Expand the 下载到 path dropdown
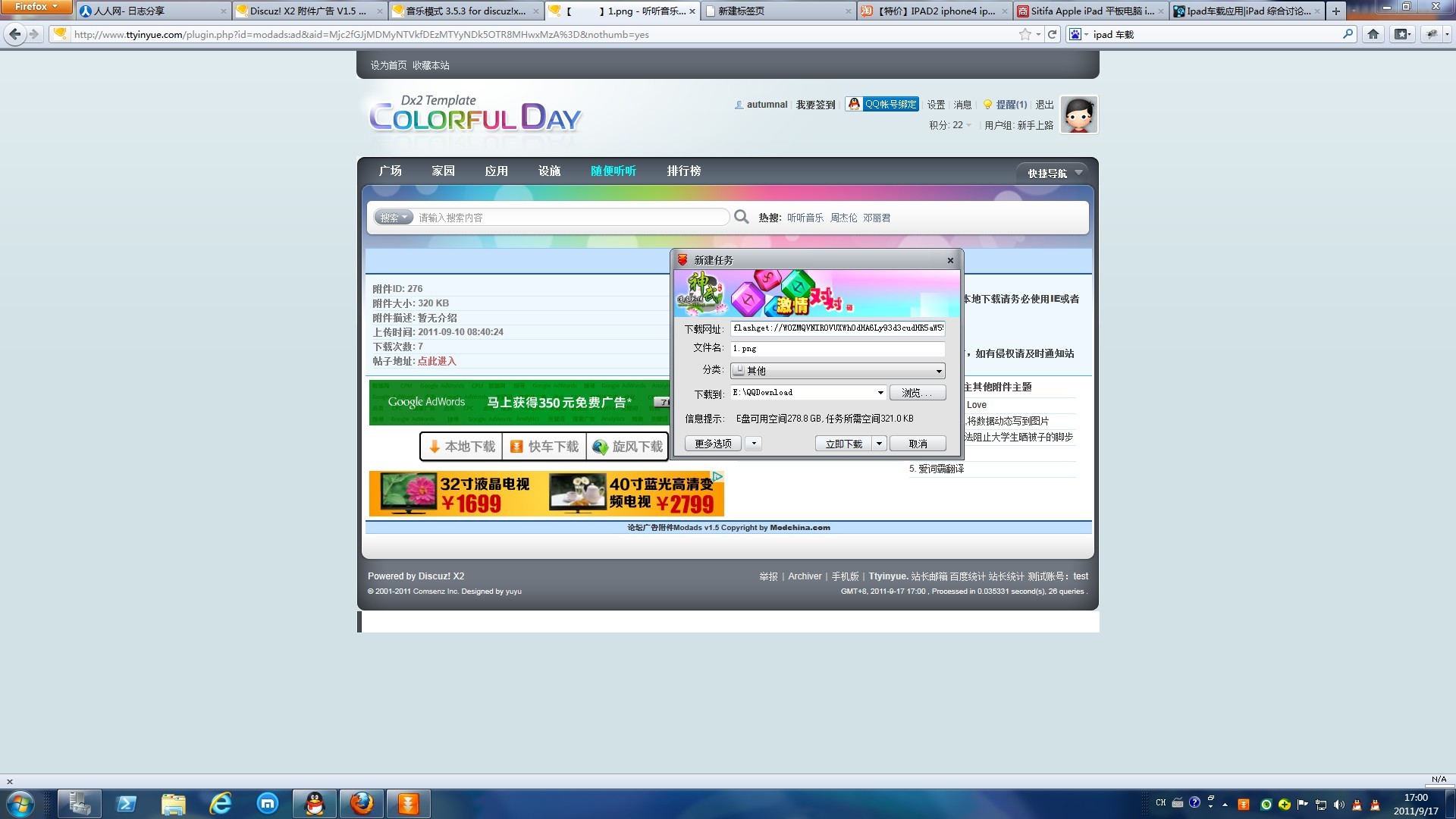Viewport: 1456px width, 819px height. pos(880,393)
